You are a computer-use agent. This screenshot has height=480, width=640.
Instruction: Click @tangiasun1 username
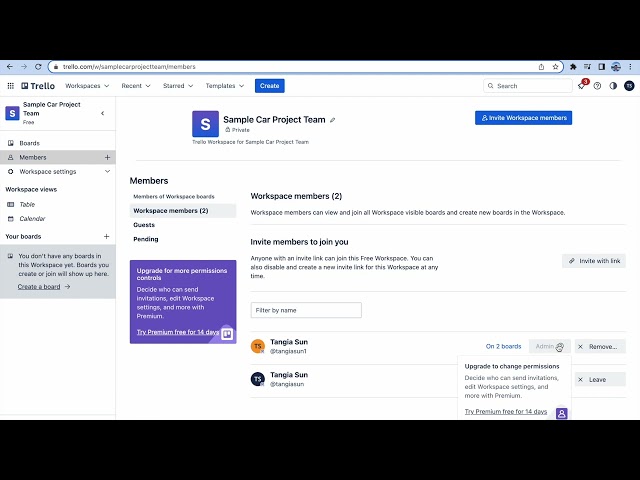pos(288,351)
